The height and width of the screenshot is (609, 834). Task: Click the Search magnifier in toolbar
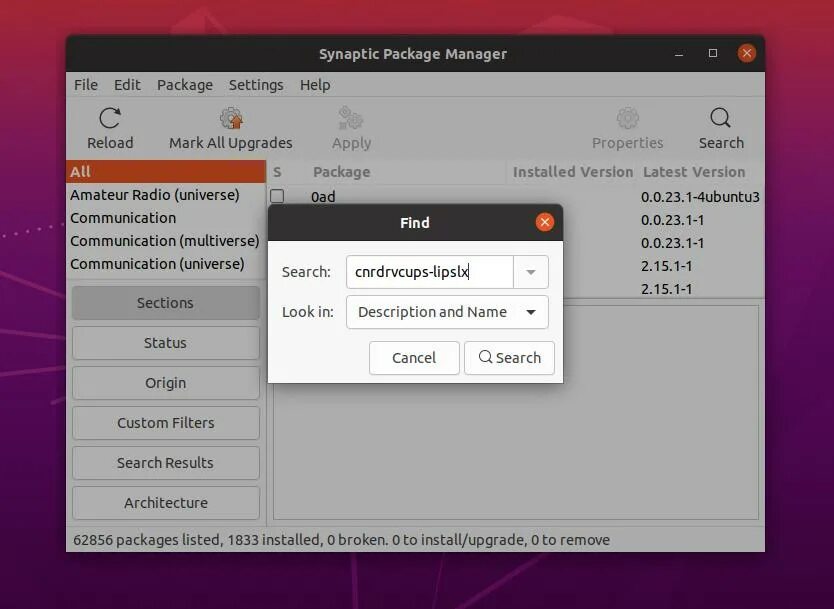click(721, 118)
